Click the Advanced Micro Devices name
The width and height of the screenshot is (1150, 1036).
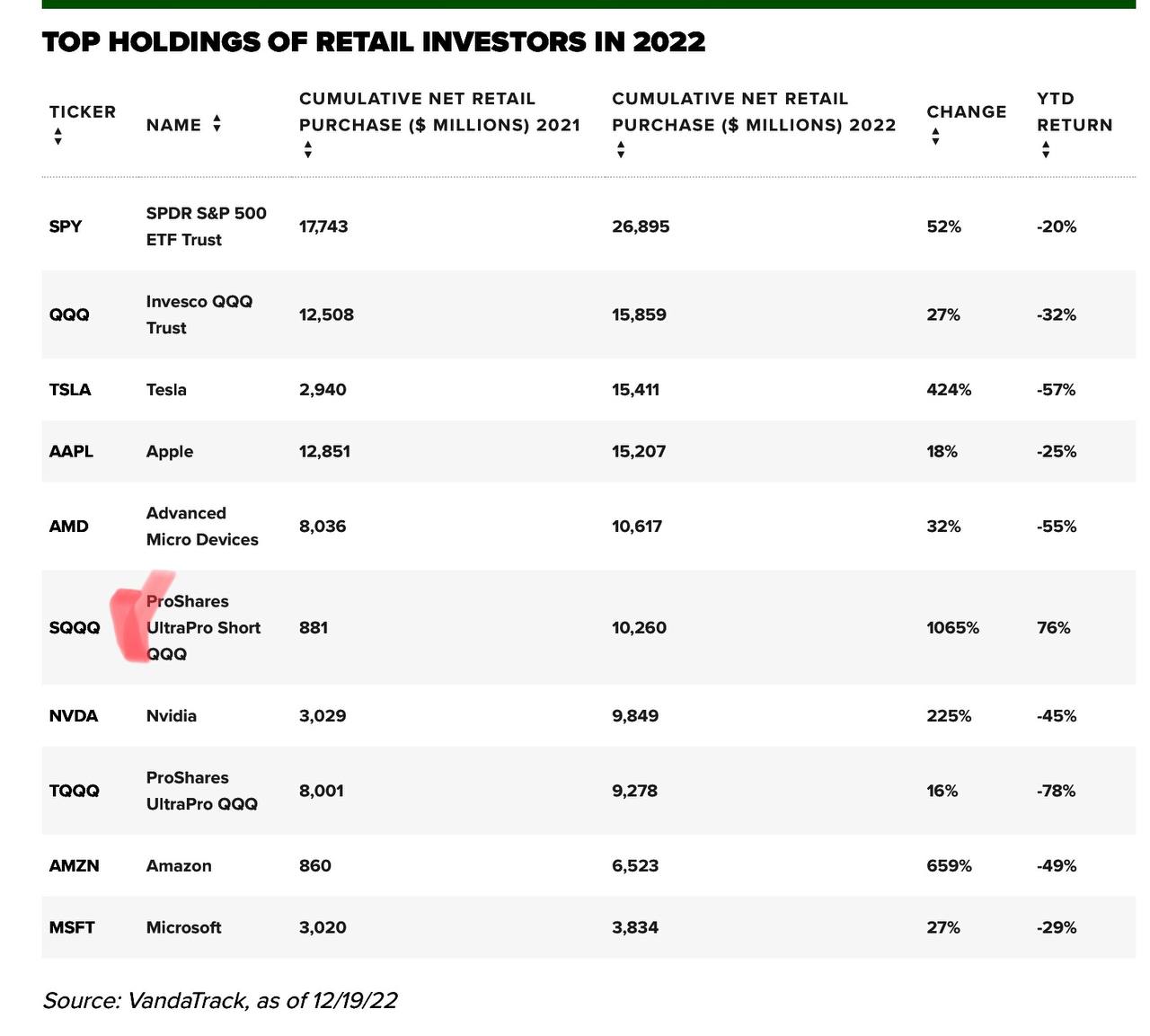coord(202,526)
